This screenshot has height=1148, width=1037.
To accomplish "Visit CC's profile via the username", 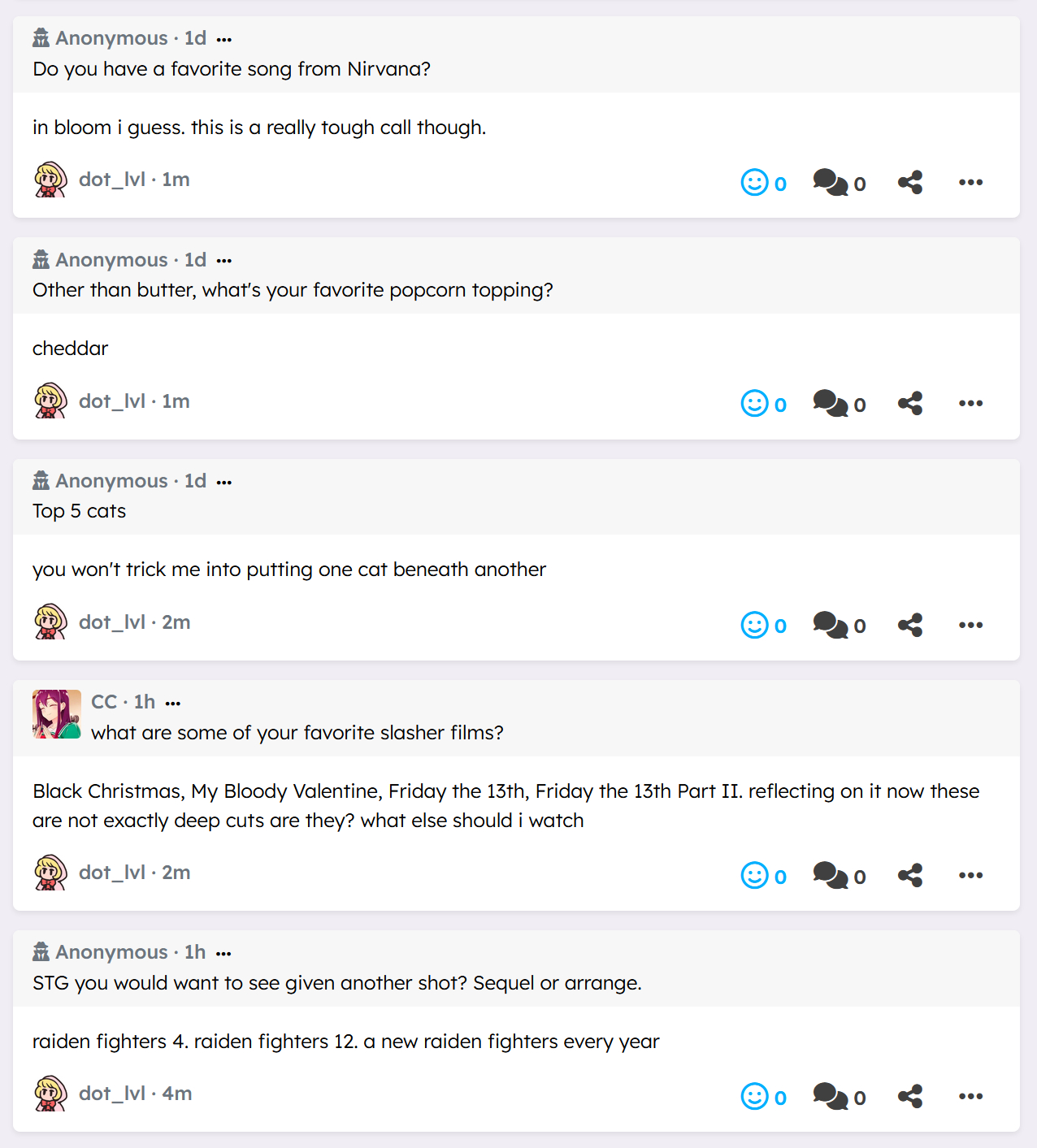I will tap(104, 702).
